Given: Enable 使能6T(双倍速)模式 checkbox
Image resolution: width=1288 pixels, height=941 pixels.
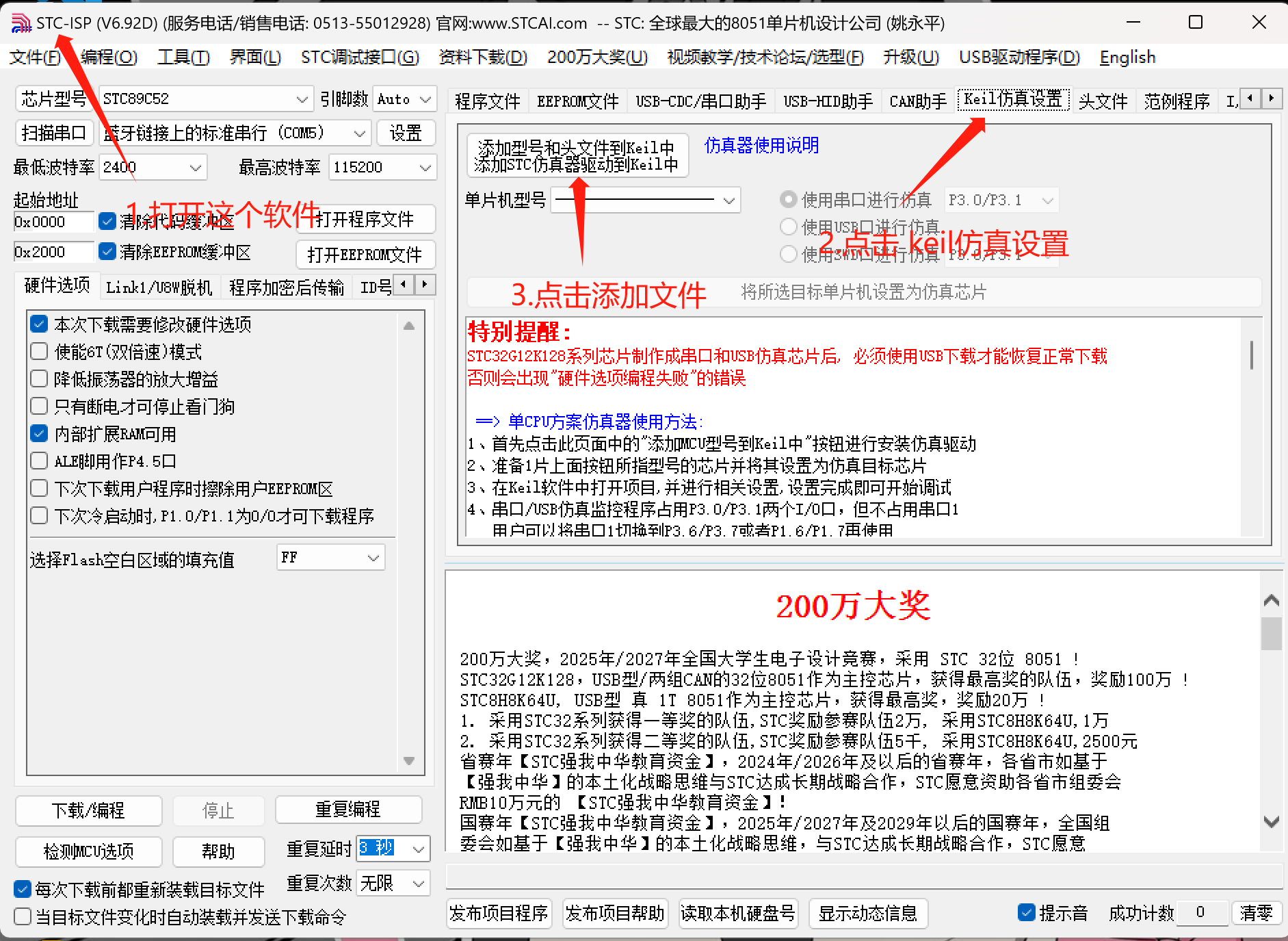Looking at the screenshot, I should (39, 351).
